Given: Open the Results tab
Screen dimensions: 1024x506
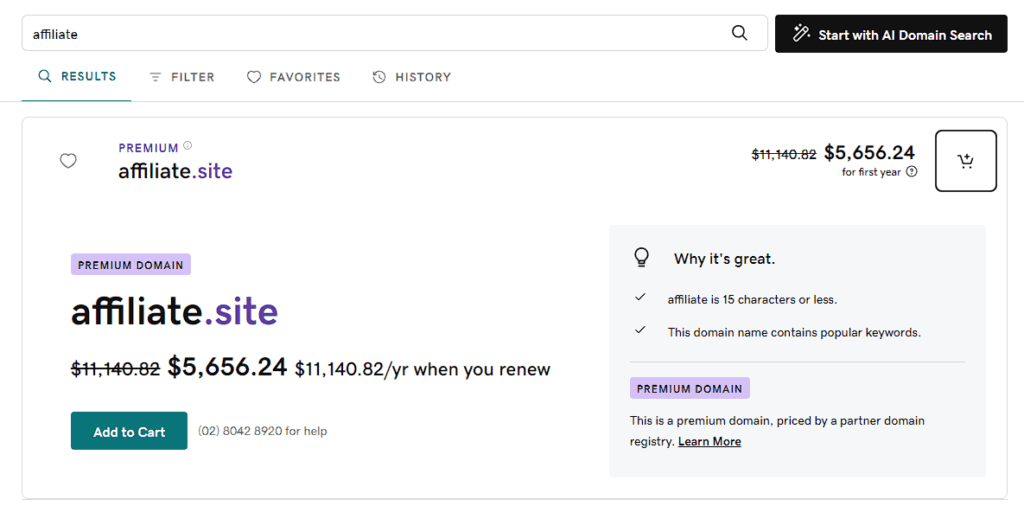Looking at the screenshot, I should pos(77,76).
